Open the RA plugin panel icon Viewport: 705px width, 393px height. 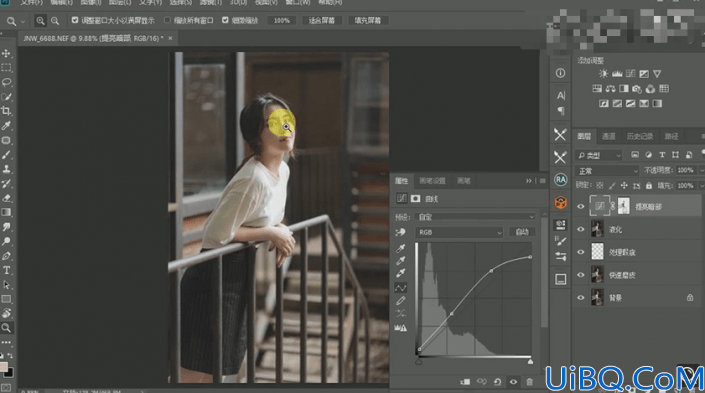pos(560,180)
